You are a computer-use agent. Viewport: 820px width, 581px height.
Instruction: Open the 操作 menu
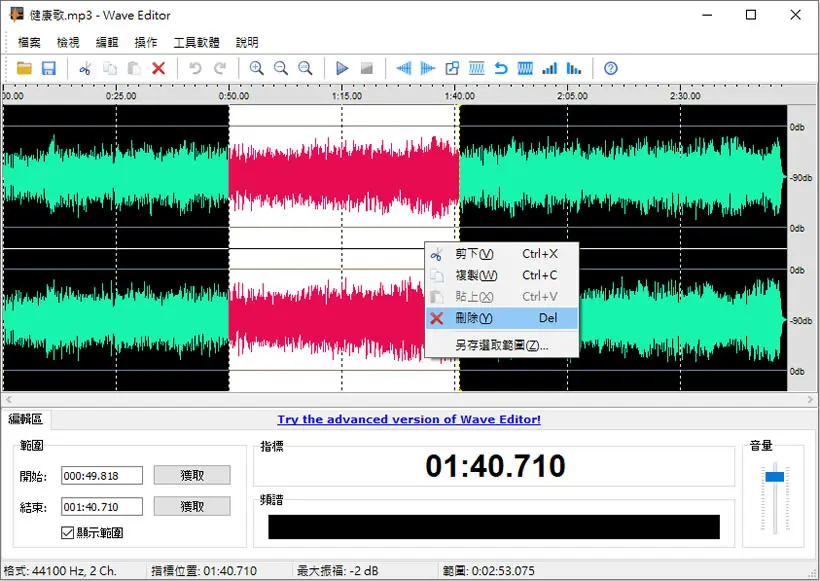coord(145,42)
